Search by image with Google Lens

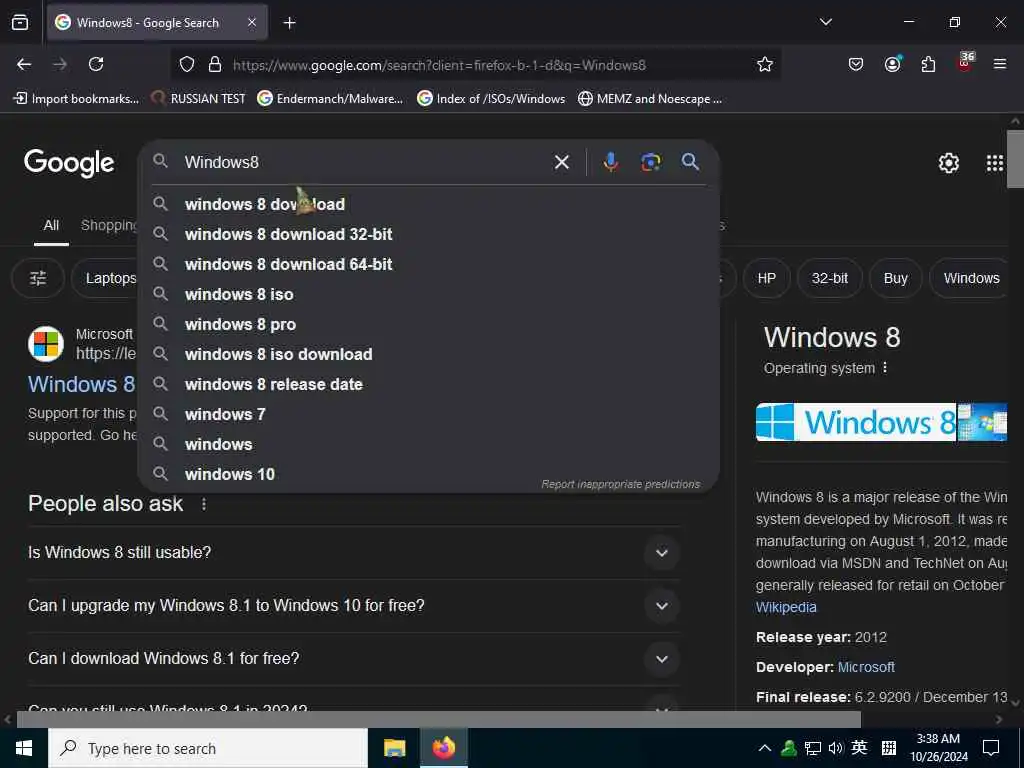650,162
